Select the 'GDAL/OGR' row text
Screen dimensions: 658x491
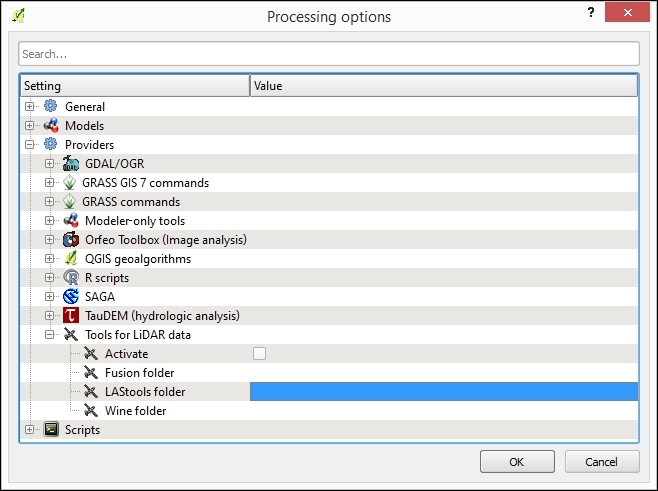pos(115,164)
